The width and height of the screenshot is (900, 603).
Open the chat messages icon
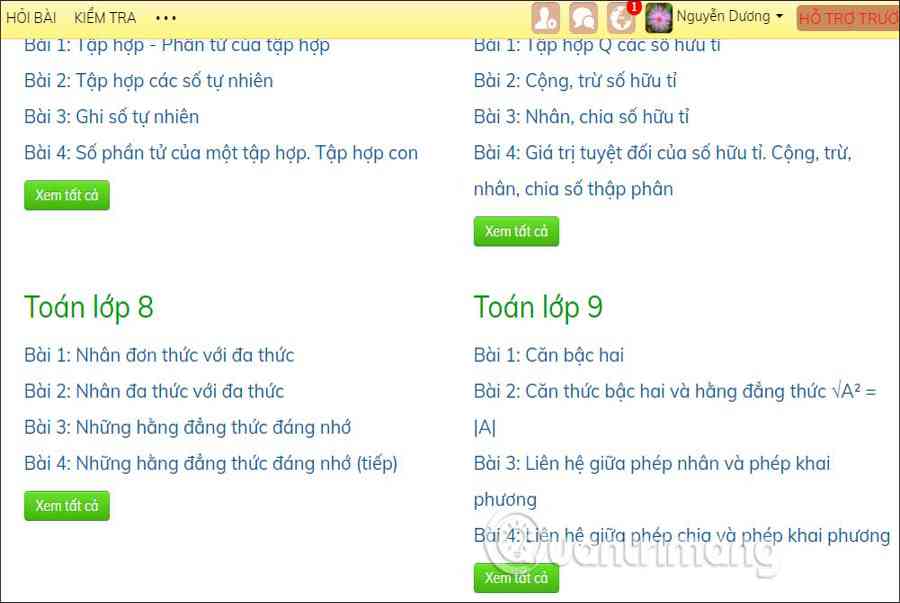(x=584, y=18)
